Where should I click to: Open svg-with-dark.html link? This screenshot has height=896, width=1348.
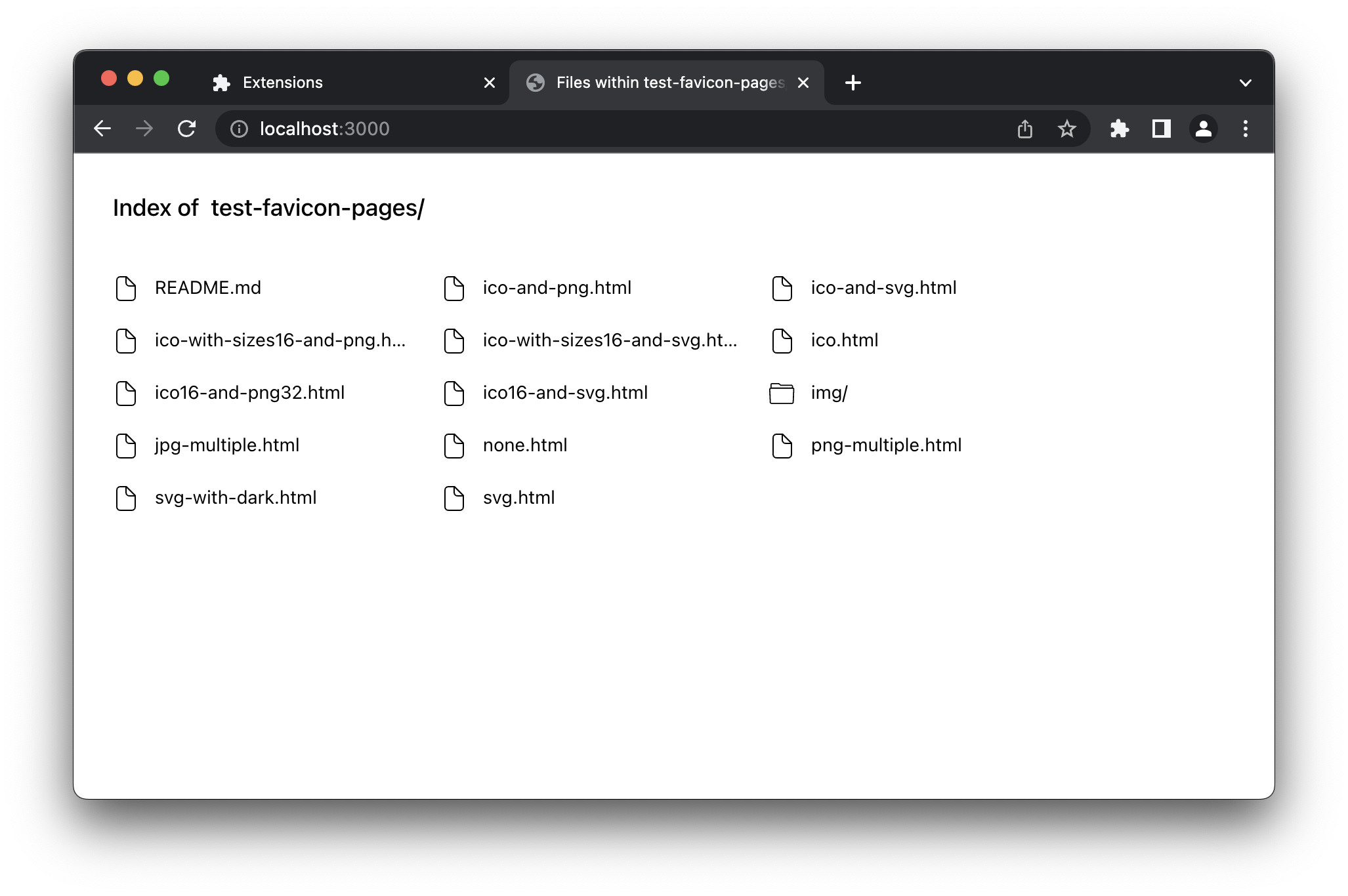(x=235, y=498)
